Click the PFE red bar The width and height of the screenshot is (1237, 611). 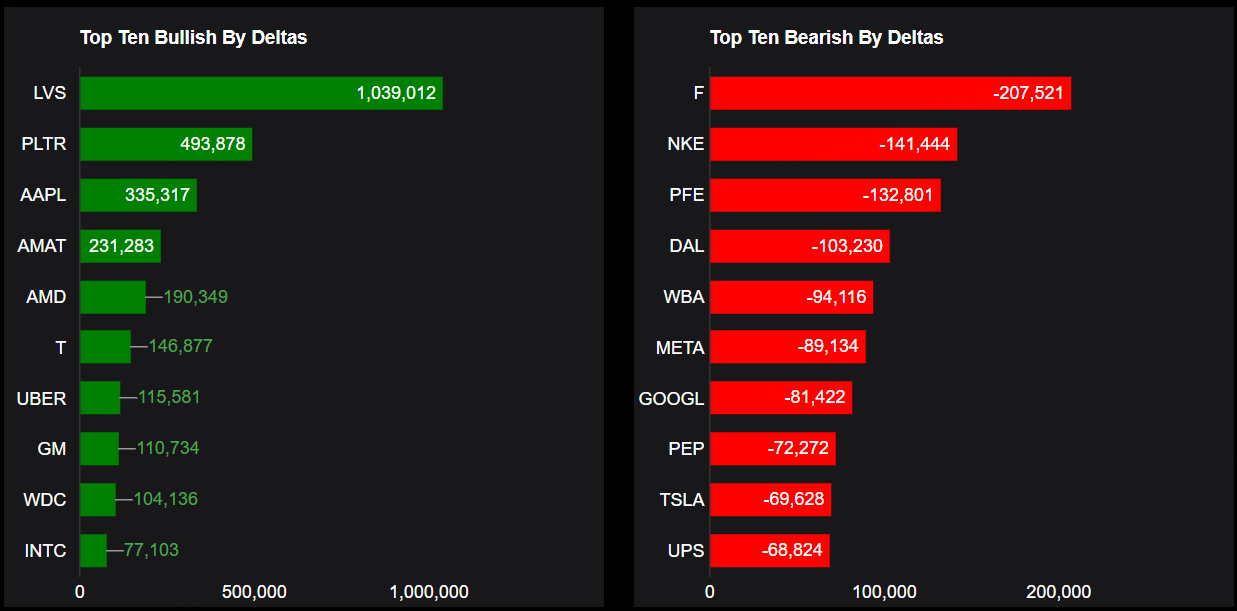coord(825,195)
